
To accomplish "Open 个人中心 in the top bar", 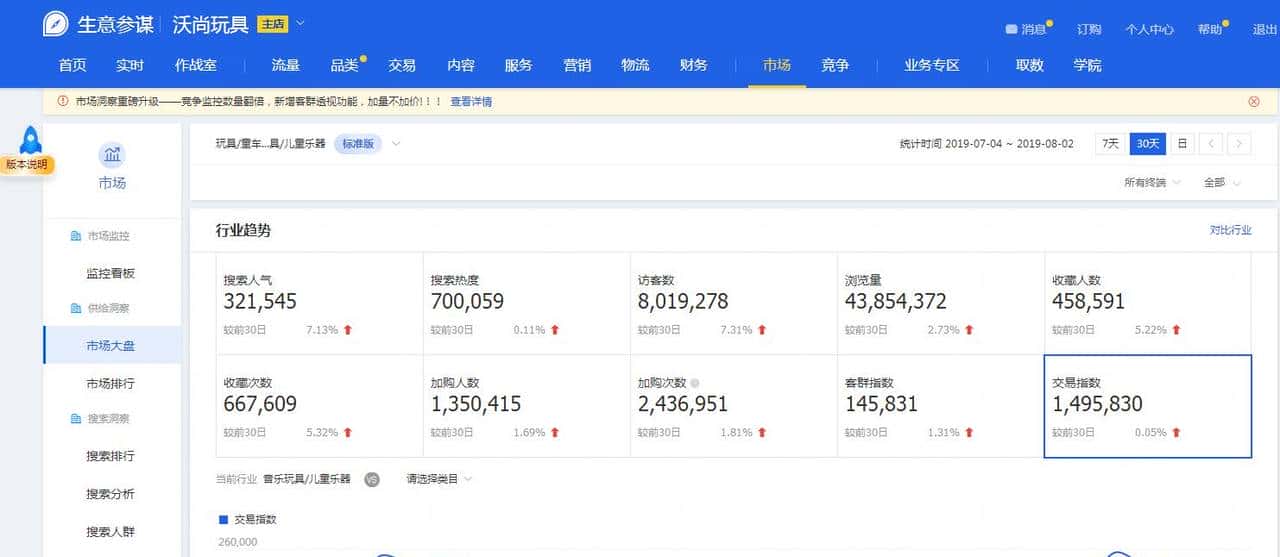I will (x=1149, y=30).
